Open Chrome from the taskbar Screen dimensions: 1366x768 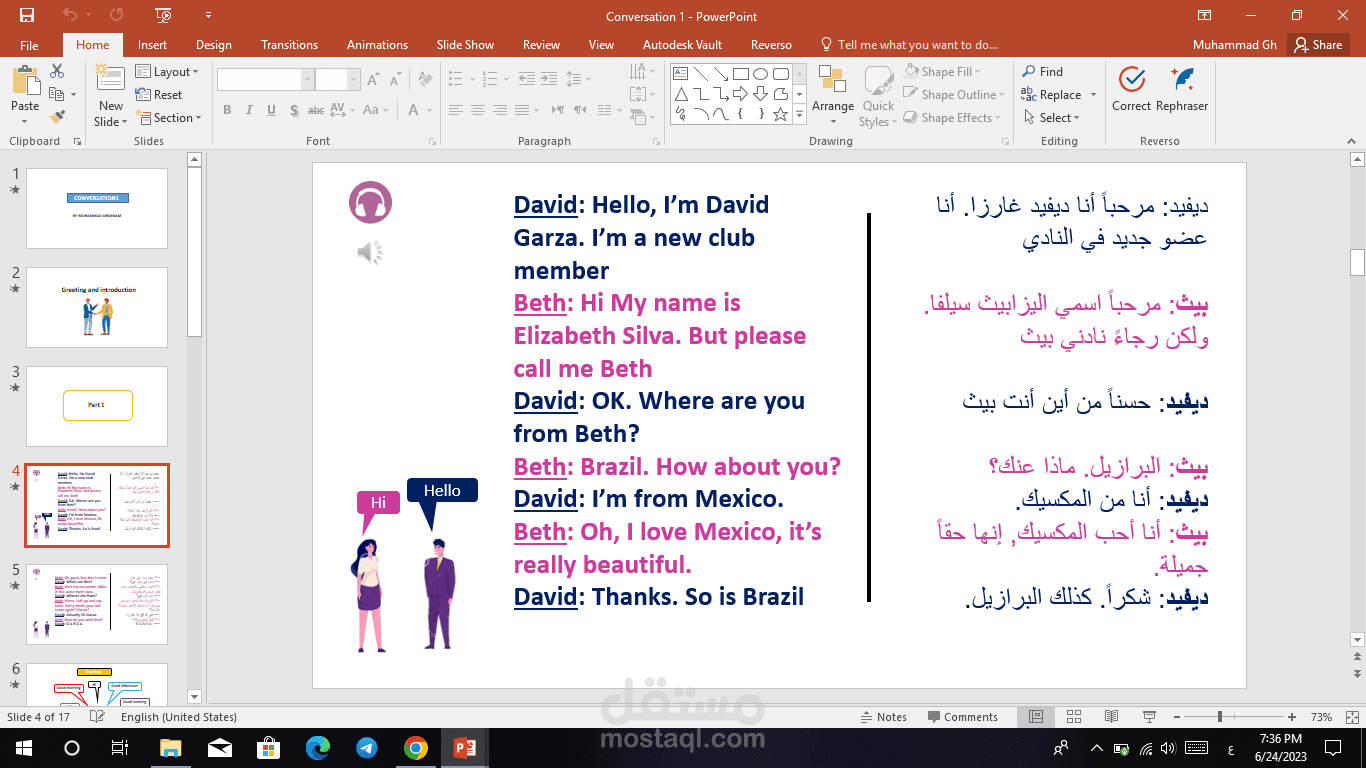(x=415, y=748)
